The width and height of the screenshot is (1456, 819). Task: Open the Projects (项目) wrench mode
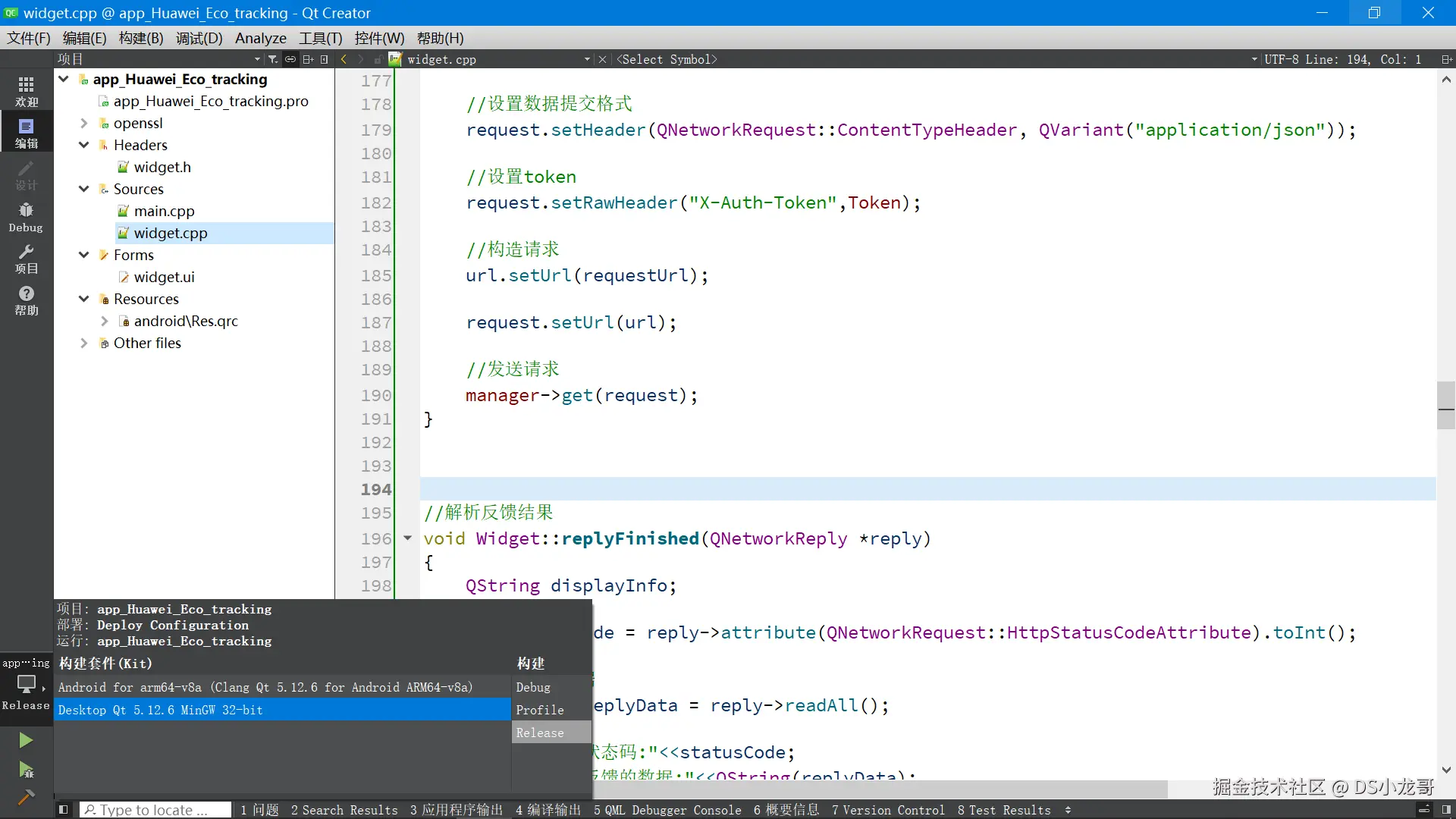click(x=27, y=259)
